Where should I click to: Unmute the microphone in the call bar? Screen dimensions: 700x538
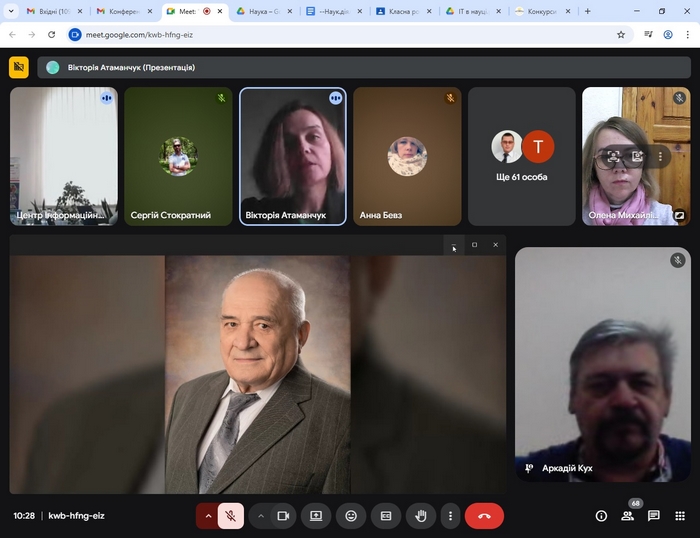point(231,516)
